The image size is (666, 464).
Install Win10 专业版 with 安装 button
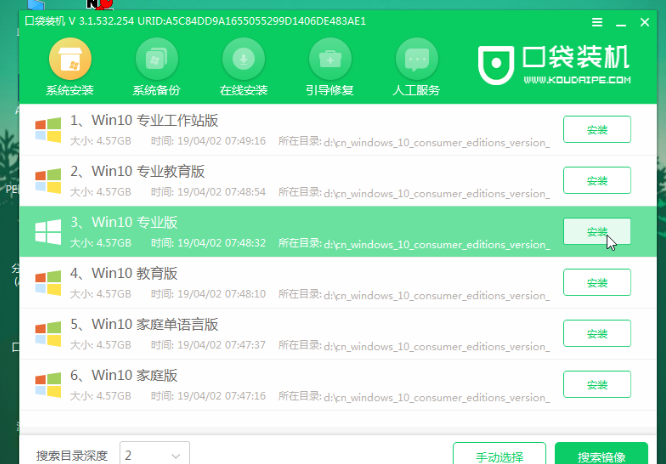click(597, 232)
